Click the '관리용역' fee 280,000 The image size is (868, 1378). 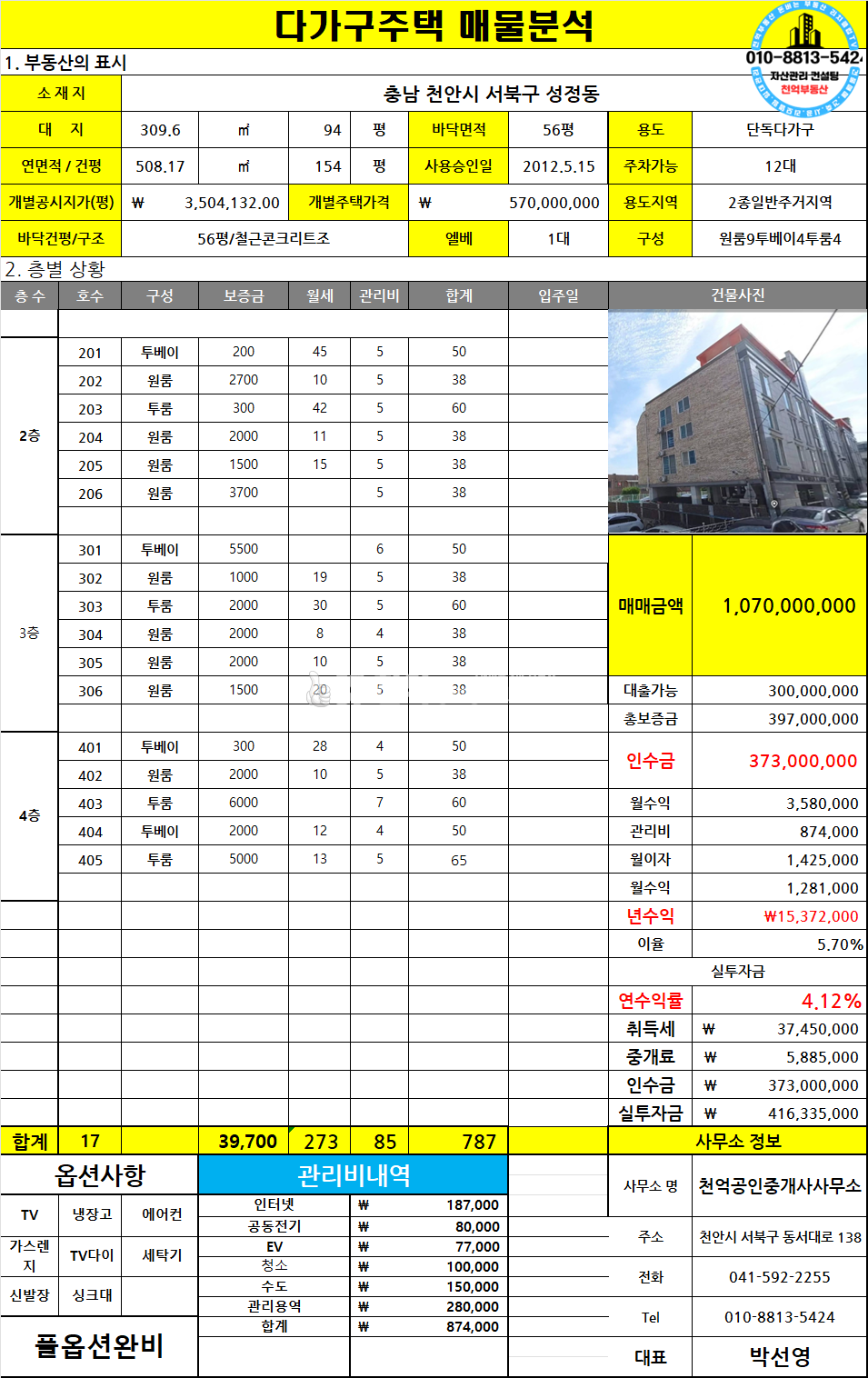[x=473, y=1307]
